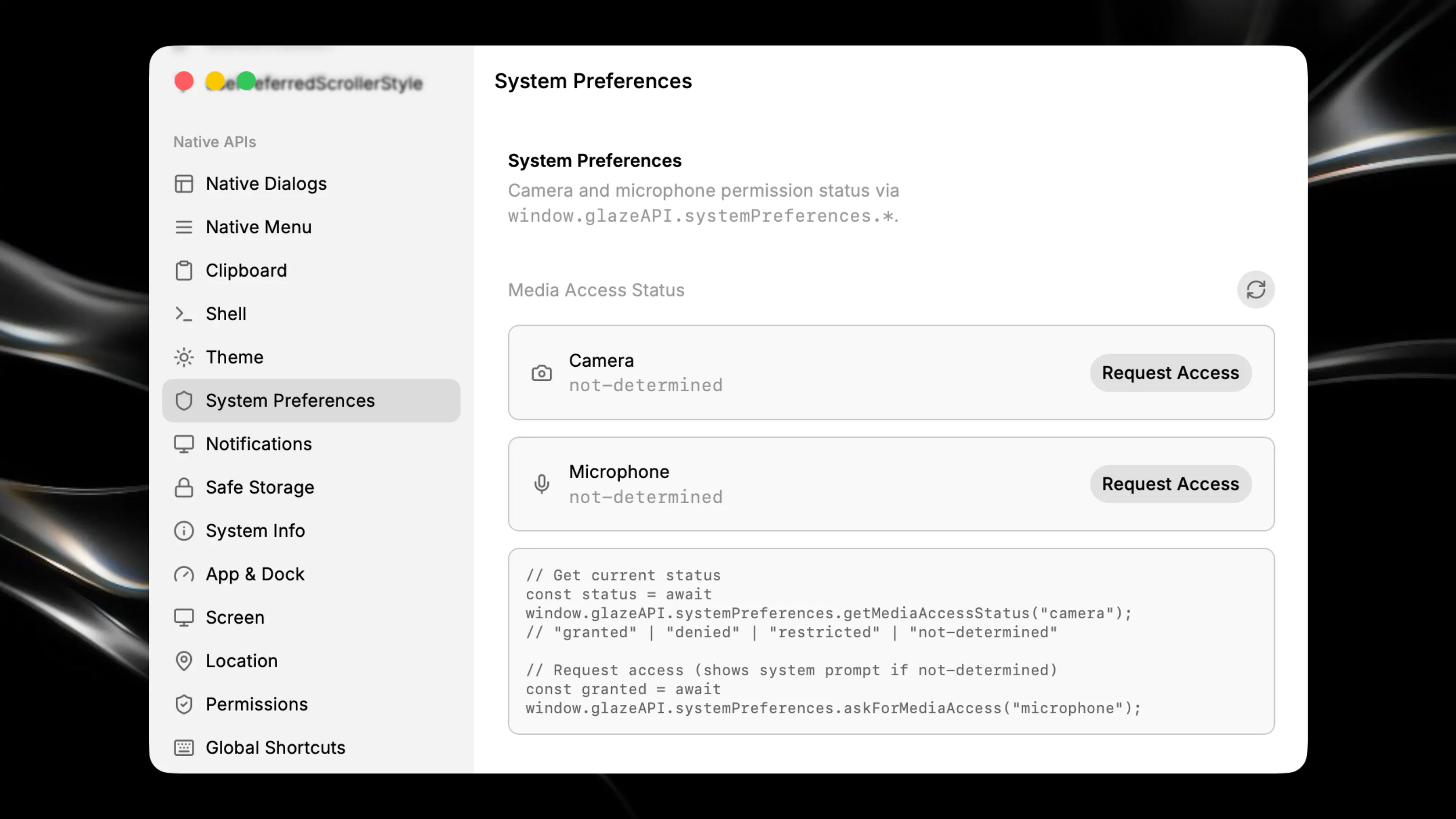Viewport: 1456px width, 819px height.
Task: Select Clipboard in the sidebar
Action: (311, 270)
